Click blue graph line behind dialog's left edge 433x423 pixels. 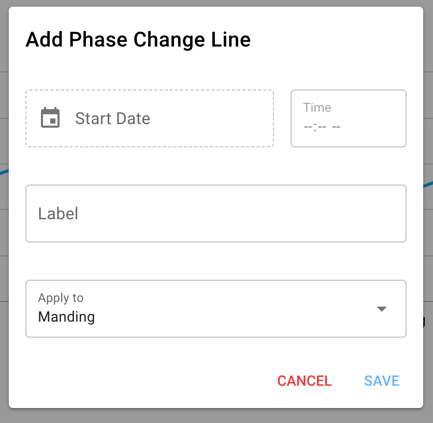(4, 172)
